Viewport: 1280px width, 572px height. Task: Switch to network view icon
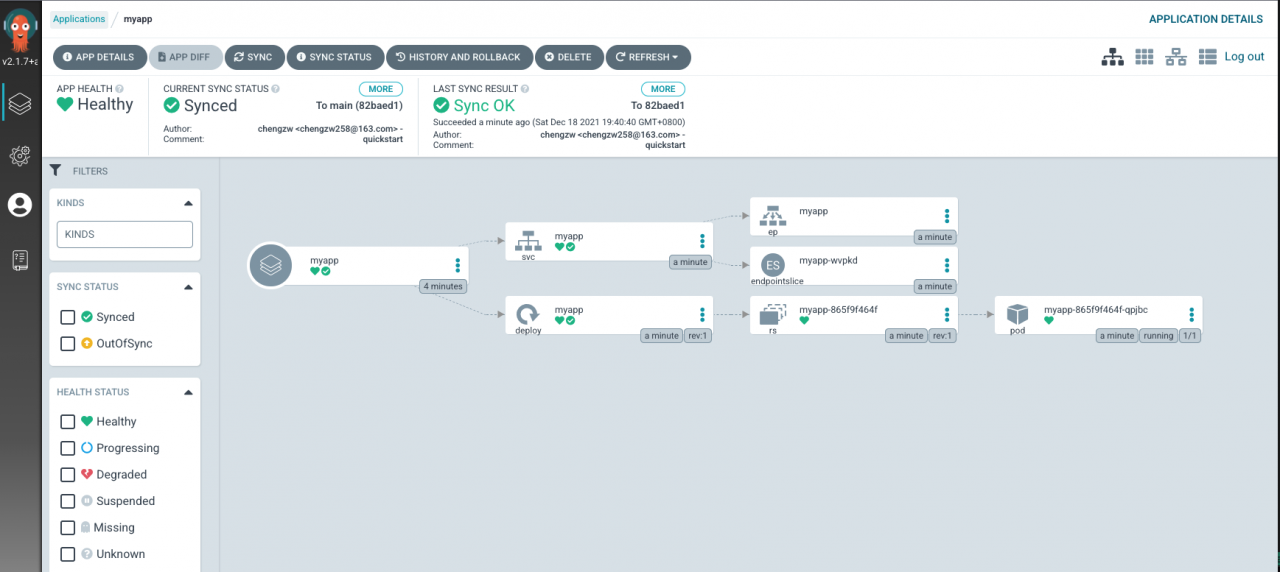coord(1176,57)
